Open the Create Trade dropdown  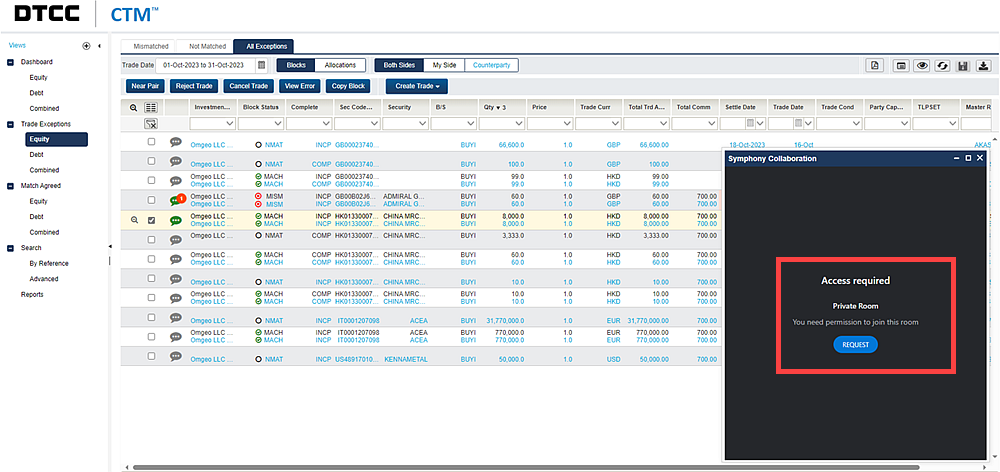click(418, 86)
